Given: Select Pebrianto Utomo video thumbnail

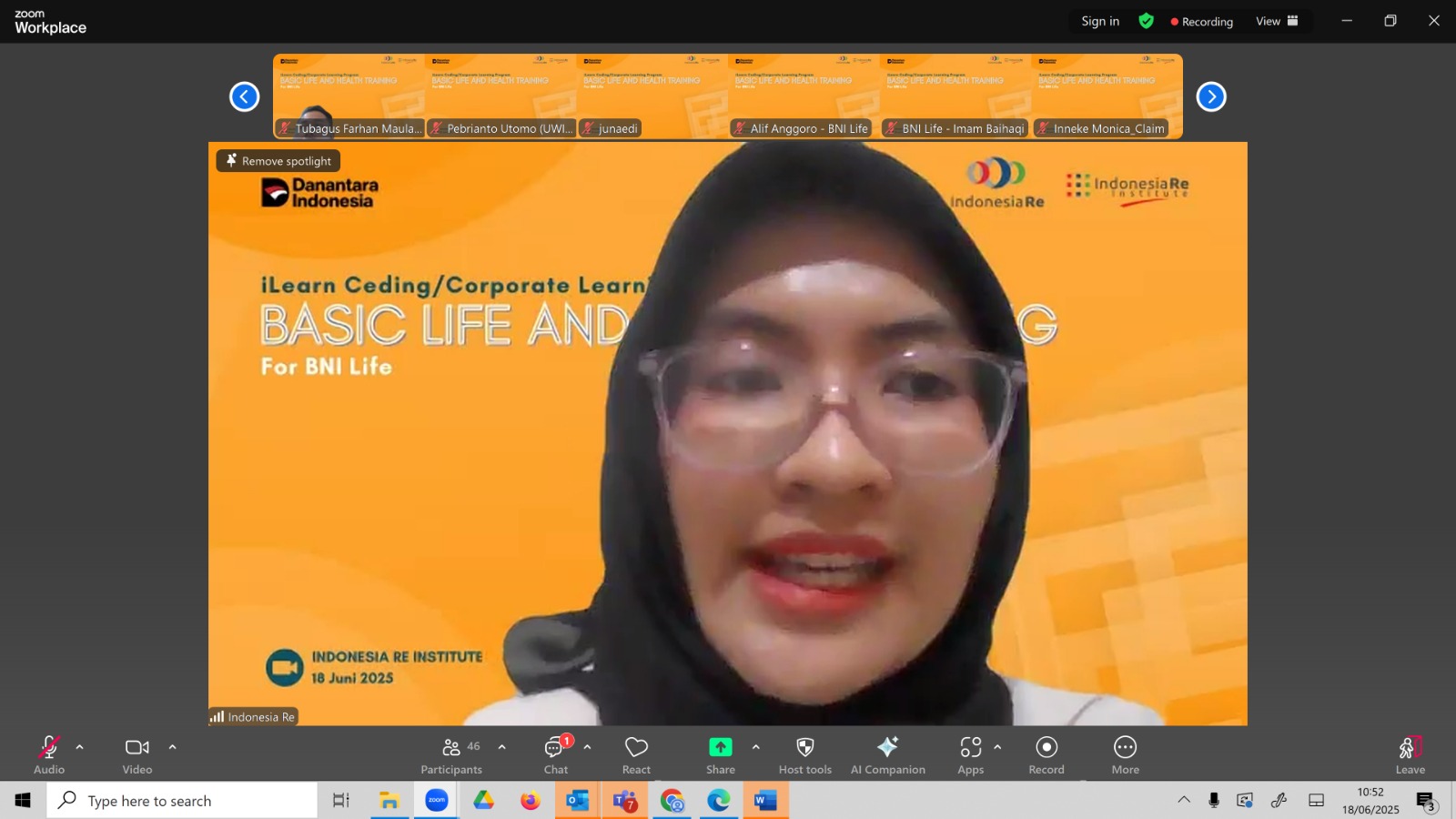Looking at the screenshot, I should pos(500,96).
